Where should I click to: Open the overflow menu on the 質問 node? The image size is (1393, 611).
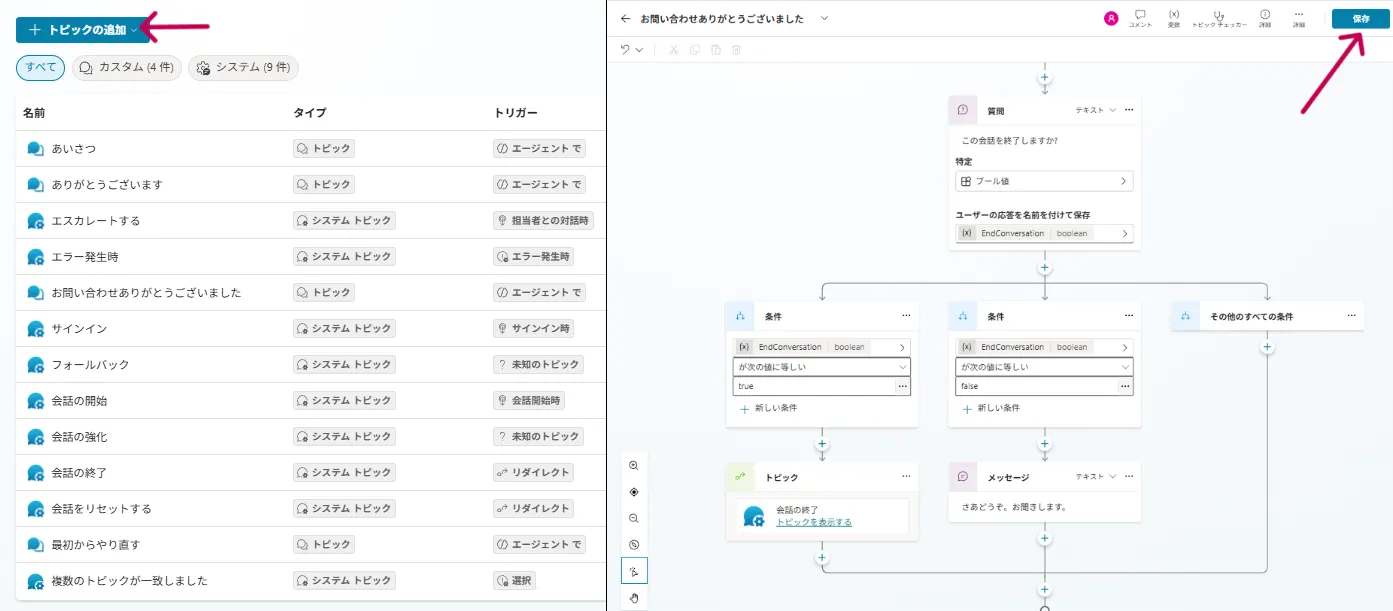[1128, 110]
